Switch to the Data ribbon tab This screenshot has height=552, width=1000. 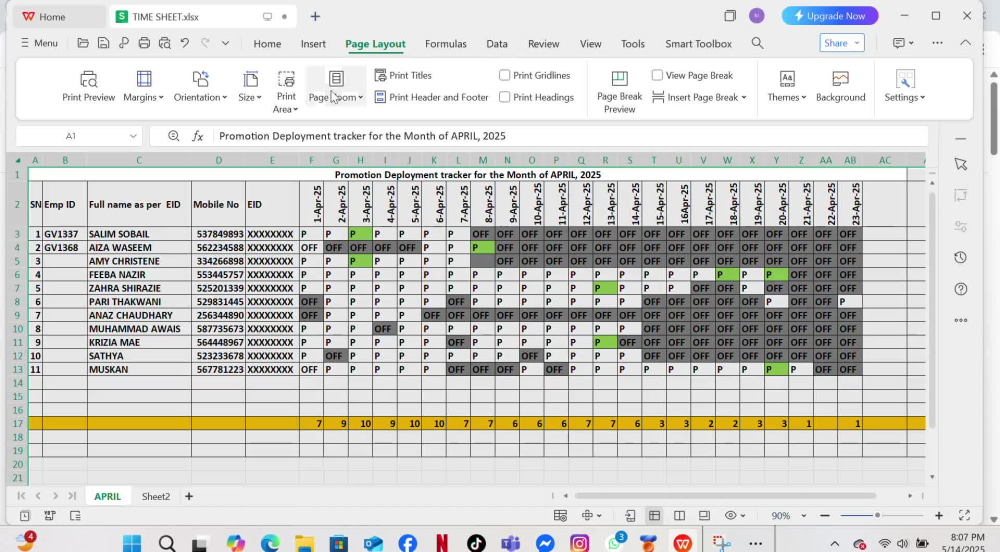[497, 43]
